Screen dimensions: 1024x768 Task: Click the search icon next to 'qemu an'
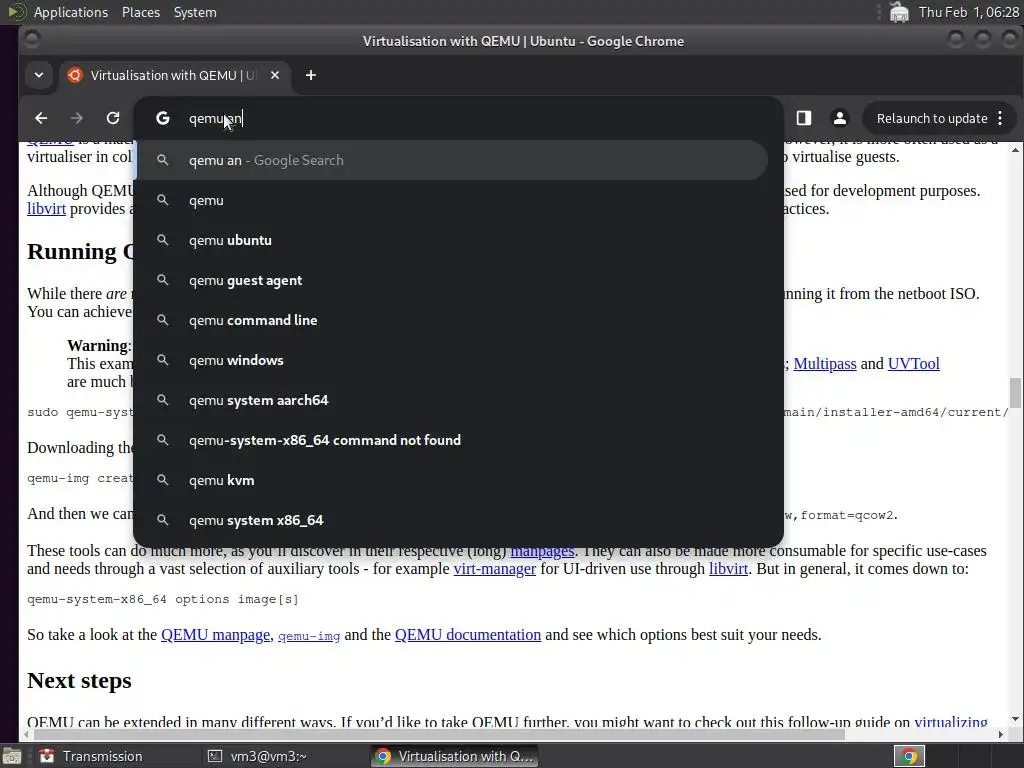(x=163, y=160)
